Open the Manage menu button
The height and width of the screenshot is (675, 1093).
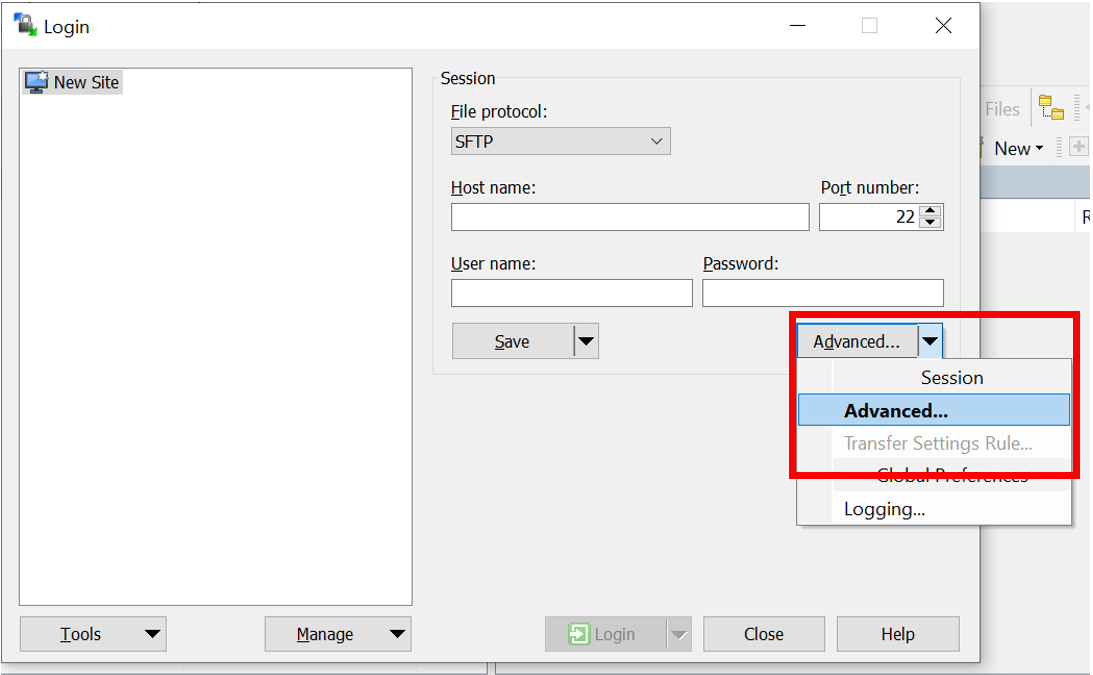[337, 634]
